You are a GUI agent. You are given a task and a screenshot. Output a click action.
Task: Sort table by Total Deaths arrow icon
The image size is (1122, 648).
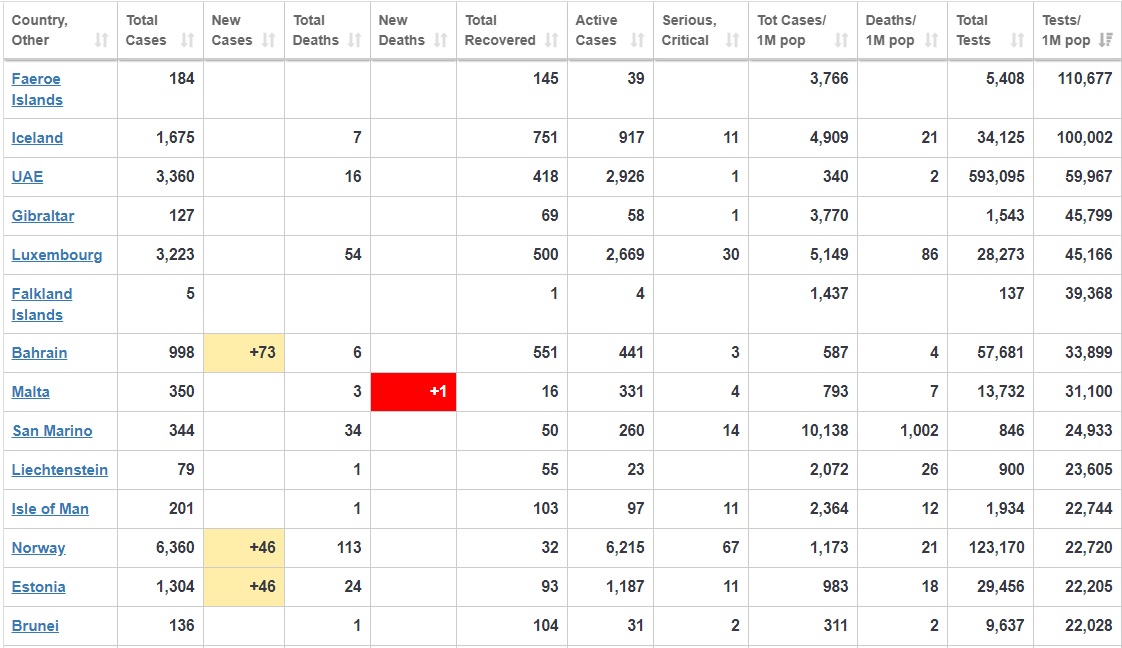pos(354,41)
